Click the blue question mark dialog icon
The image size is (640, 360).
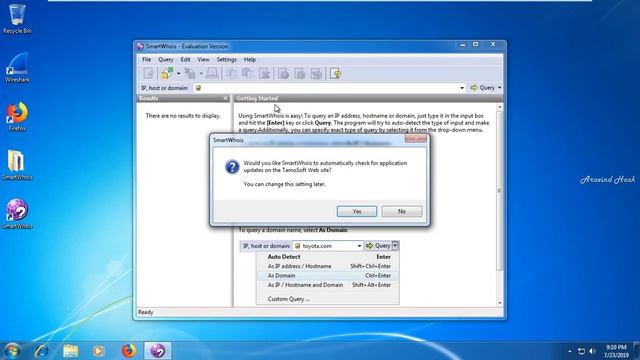point(232,167)
